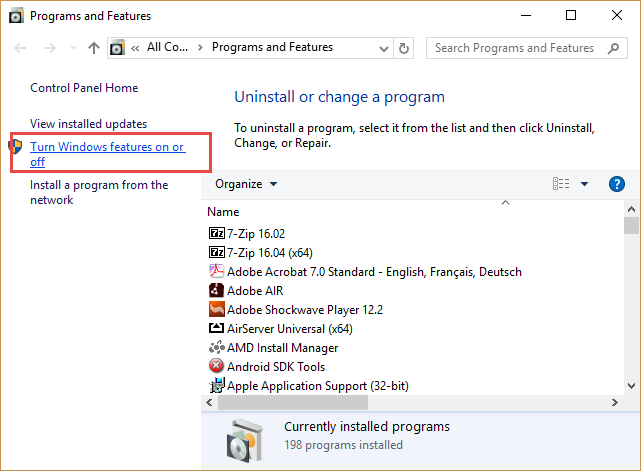Screen dimensions: 641x471
Task: Click the Back navigation arrow
Action: [20, 48]
